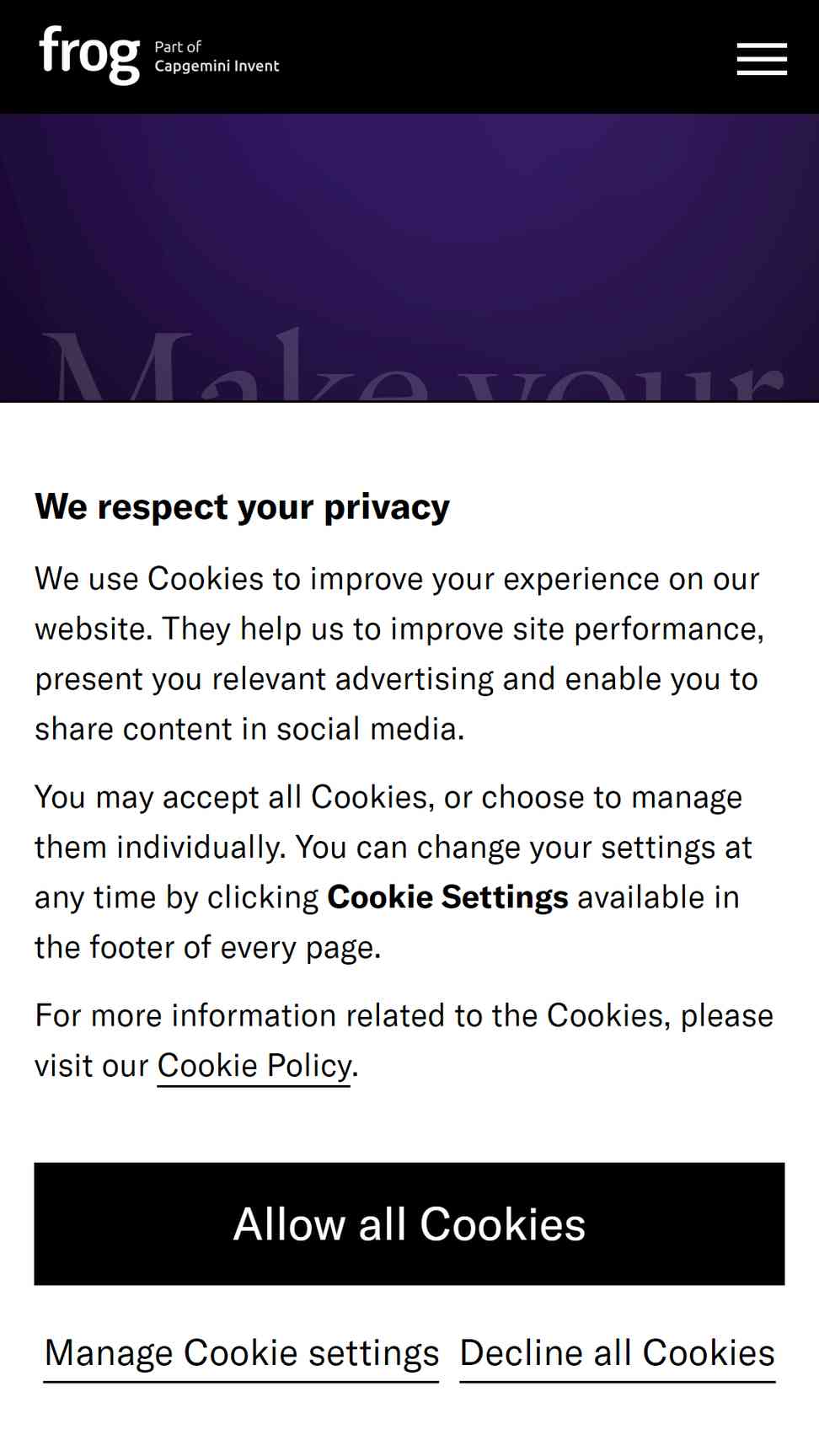Click the sentence 'For more information related'
Viewport: 819px width, 1456px height.
(x=404, y=1041)
